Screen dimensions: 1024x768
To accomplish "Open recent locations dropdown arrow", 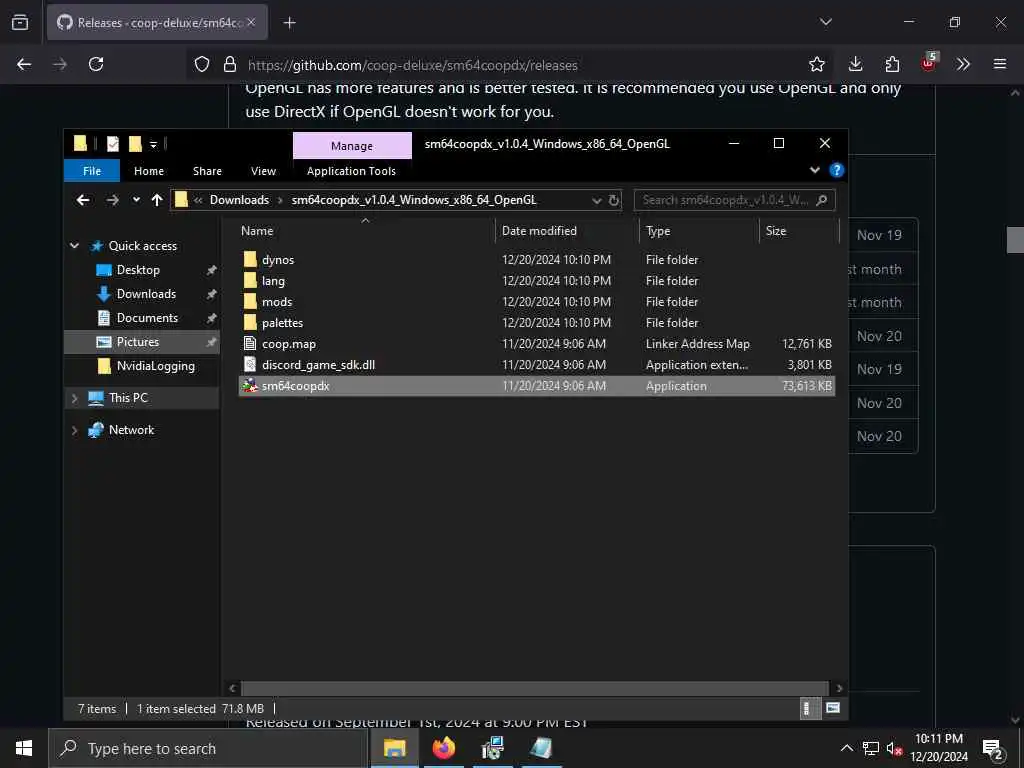I will 136,200.
